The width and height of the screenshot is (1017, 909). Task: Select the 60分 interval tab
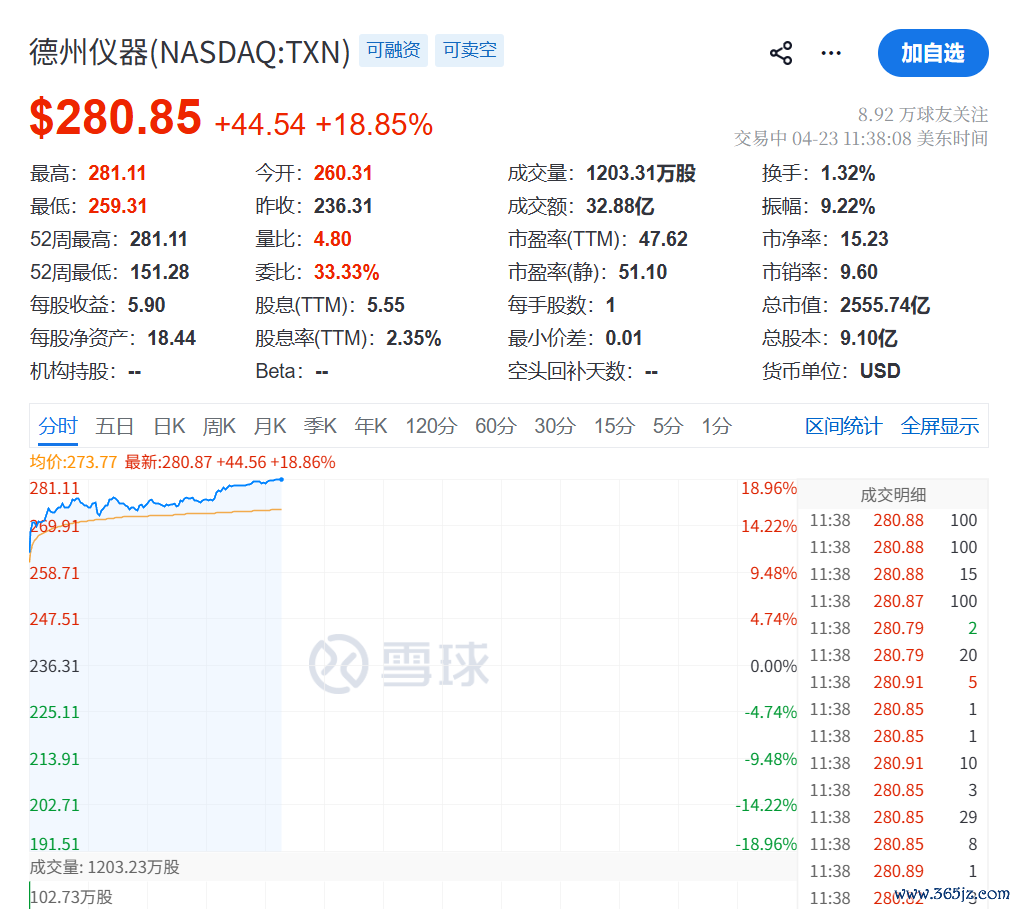point(496,426)
